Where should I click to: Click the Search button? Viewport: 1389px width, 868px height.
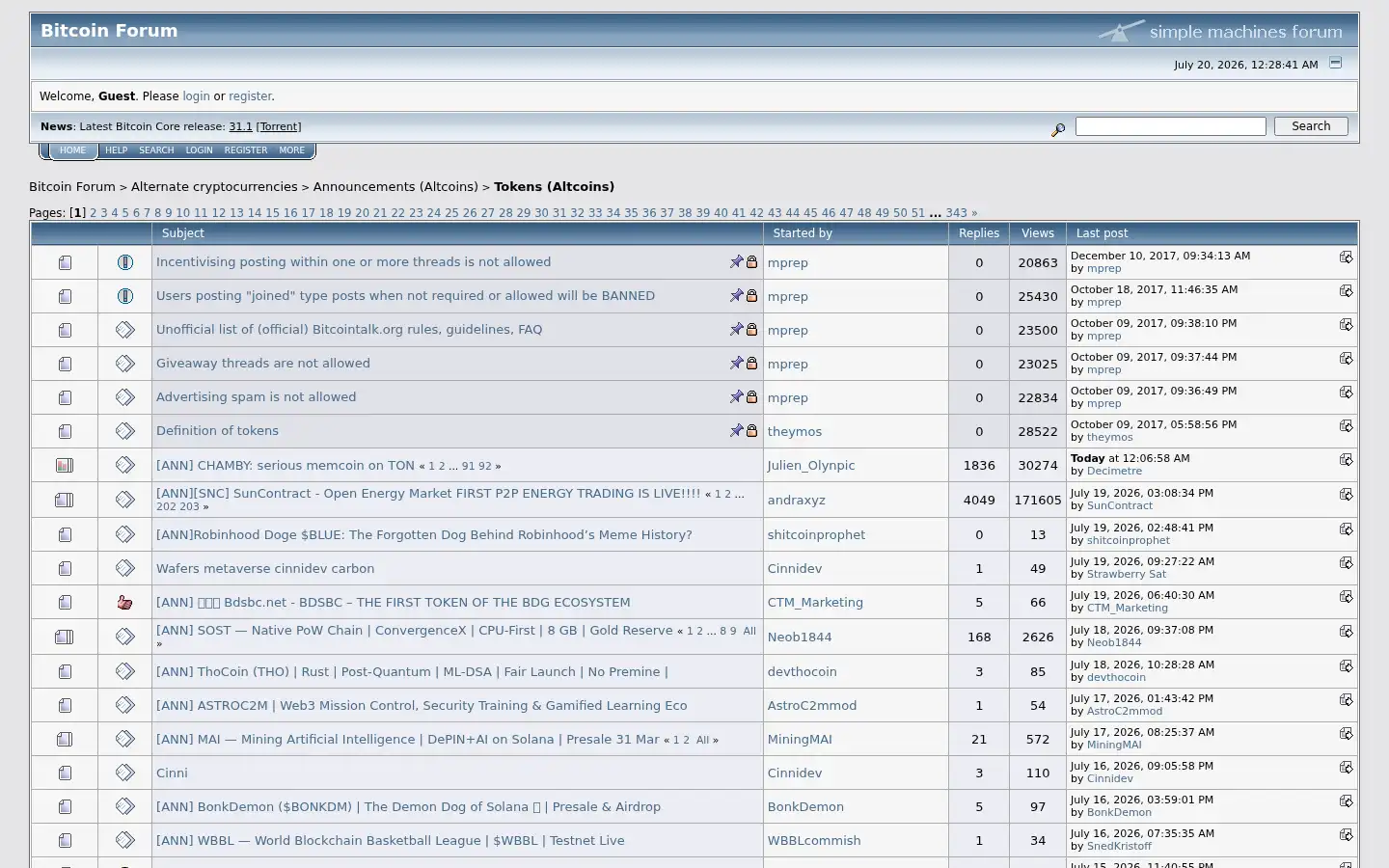[1311, 126]
